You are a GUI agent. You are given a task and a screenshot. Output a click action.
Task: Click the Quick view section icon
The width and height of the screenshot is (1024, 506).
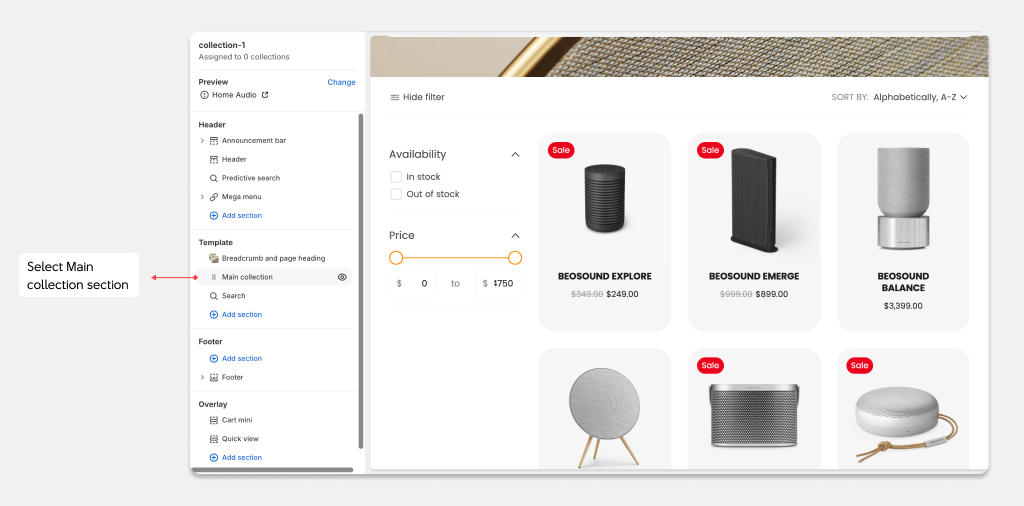pos(214,439)
